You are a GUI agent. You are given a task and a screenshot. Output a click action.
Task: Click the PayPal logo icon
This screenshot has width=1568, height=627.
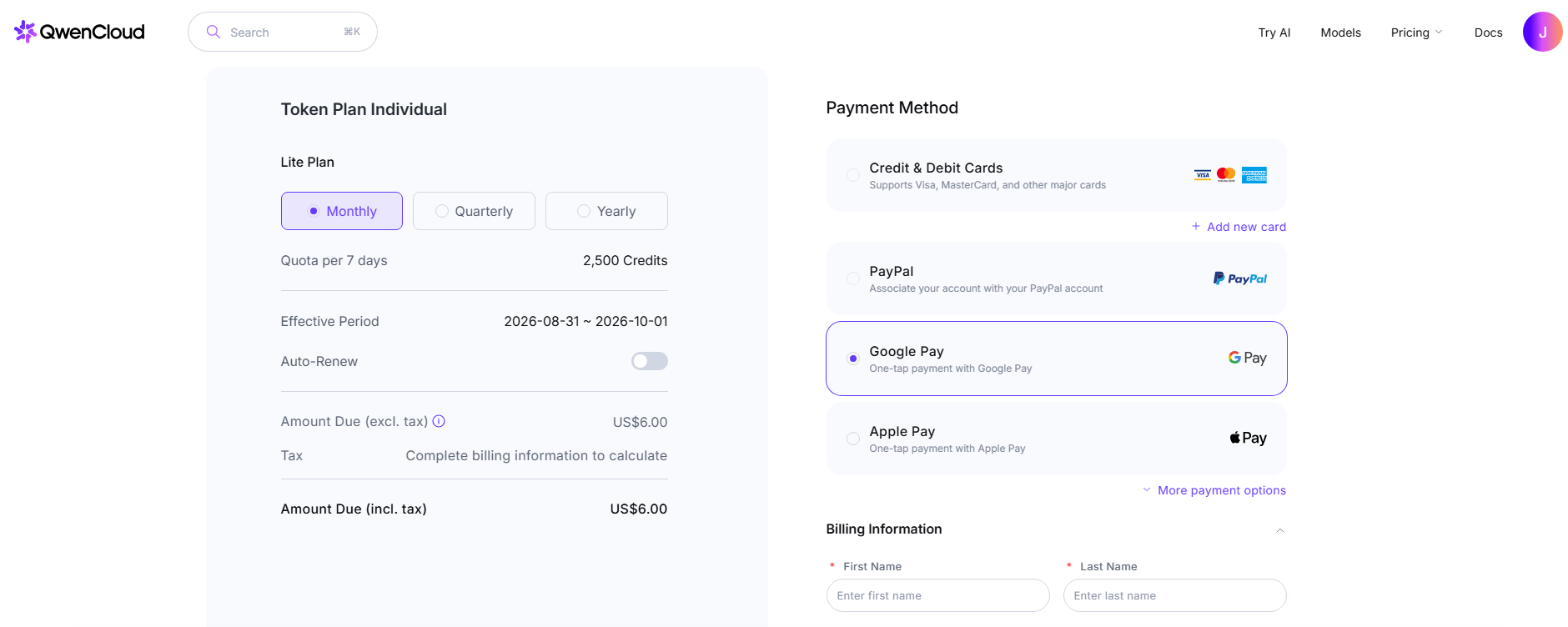(1239, 278)
